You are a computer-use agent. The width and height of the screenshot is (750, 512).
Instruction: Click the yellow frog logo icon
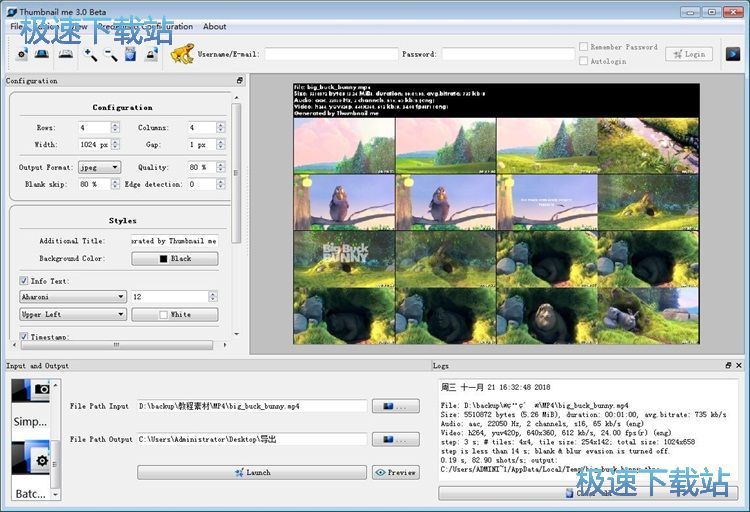(x=183, y=54)
